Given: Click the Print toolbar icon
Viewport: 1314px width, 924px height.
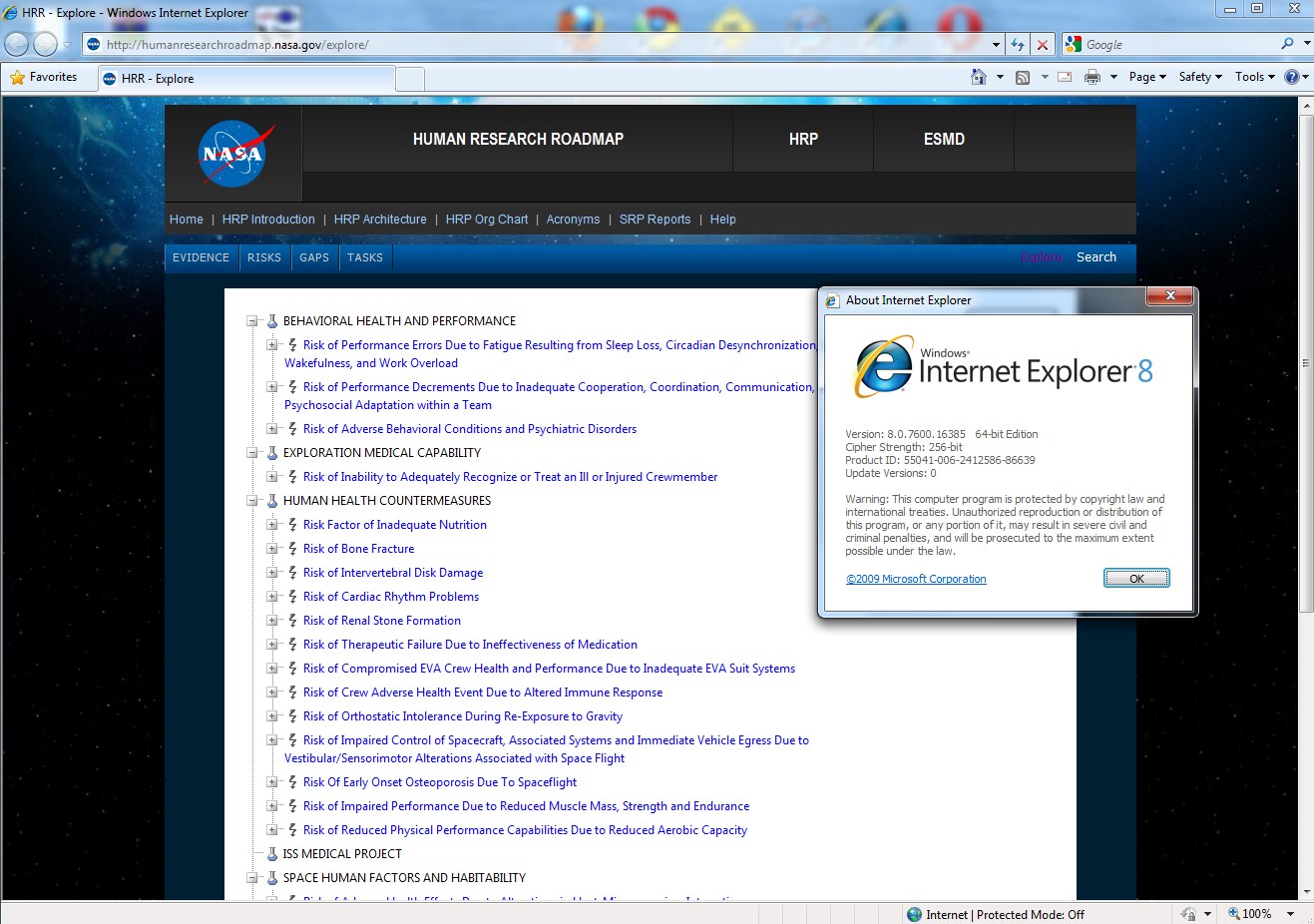Looking at the screenshot, I should [1093, 77].
